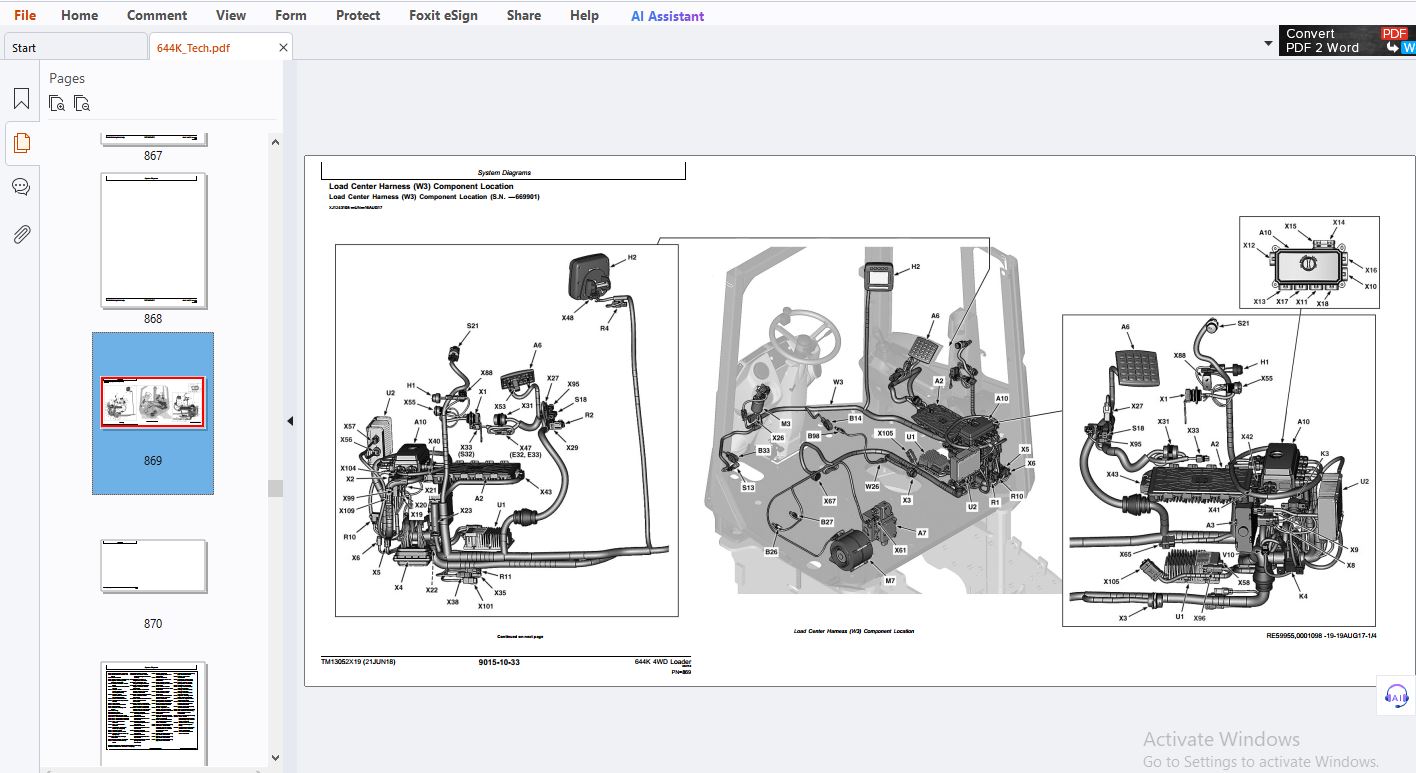Click the thumbnail pane vertical scrollbar handle

pos(275,488)
